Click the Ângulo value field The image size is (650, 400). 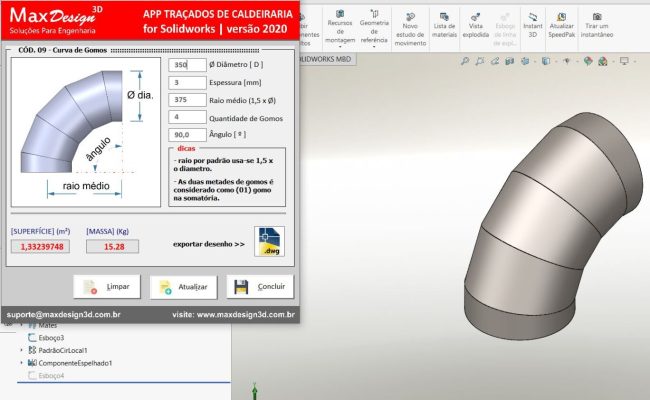pyautogui.click(x=187, y=134)
